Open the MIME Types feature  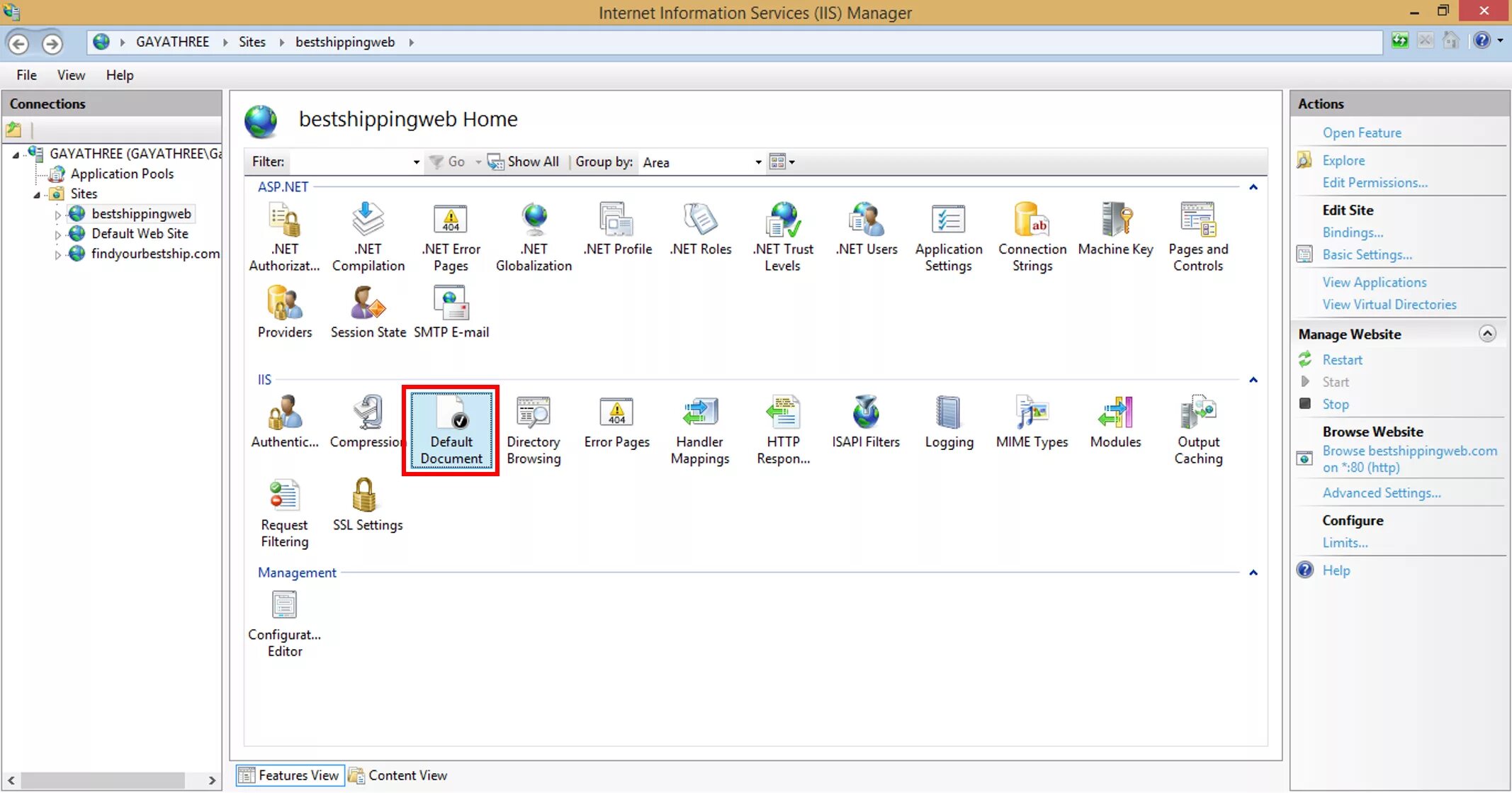[1032, 413]
